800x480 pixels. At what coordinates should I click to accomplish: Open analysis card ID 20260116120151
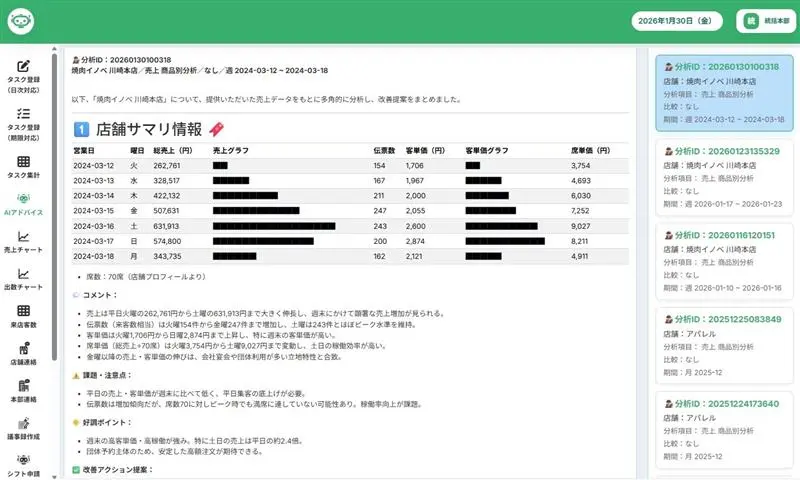(x=724, y=262)
